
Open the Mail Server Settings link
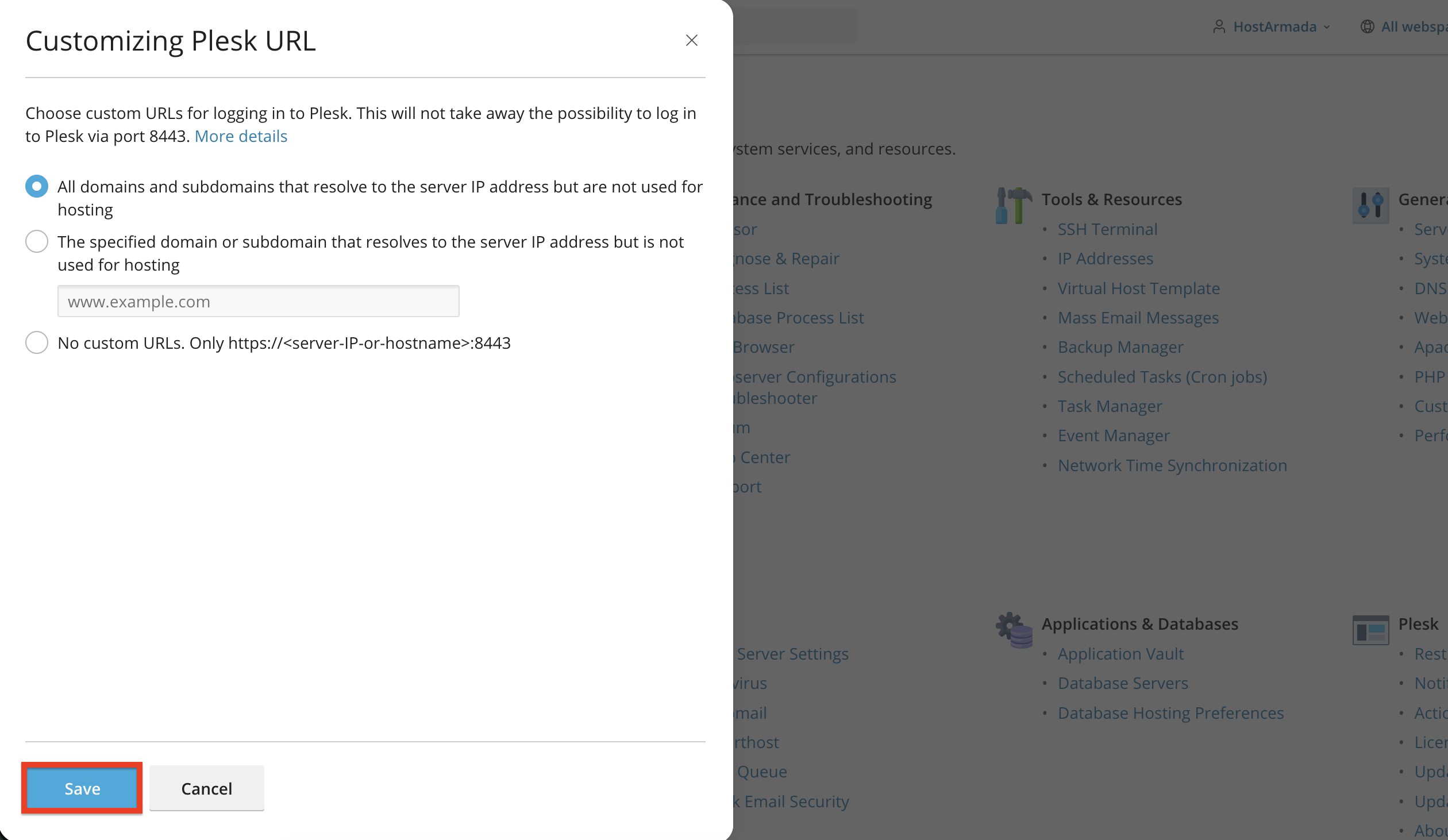click(792, 654)
